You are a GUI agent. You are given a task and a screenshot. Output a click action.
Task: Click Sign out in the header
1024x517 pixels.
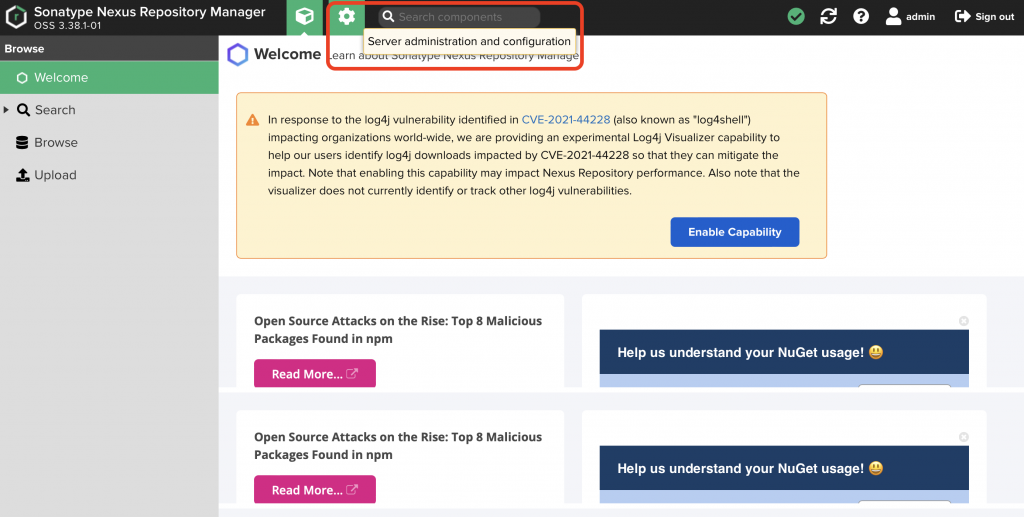click(x=985, y=17)
